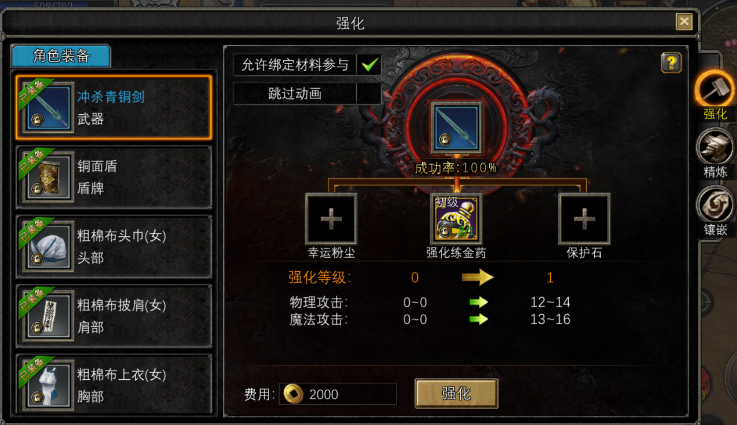The image size is (737, 425).
Task: Add 幸运粉尘 via the plus slot
Action: (331, 219)
